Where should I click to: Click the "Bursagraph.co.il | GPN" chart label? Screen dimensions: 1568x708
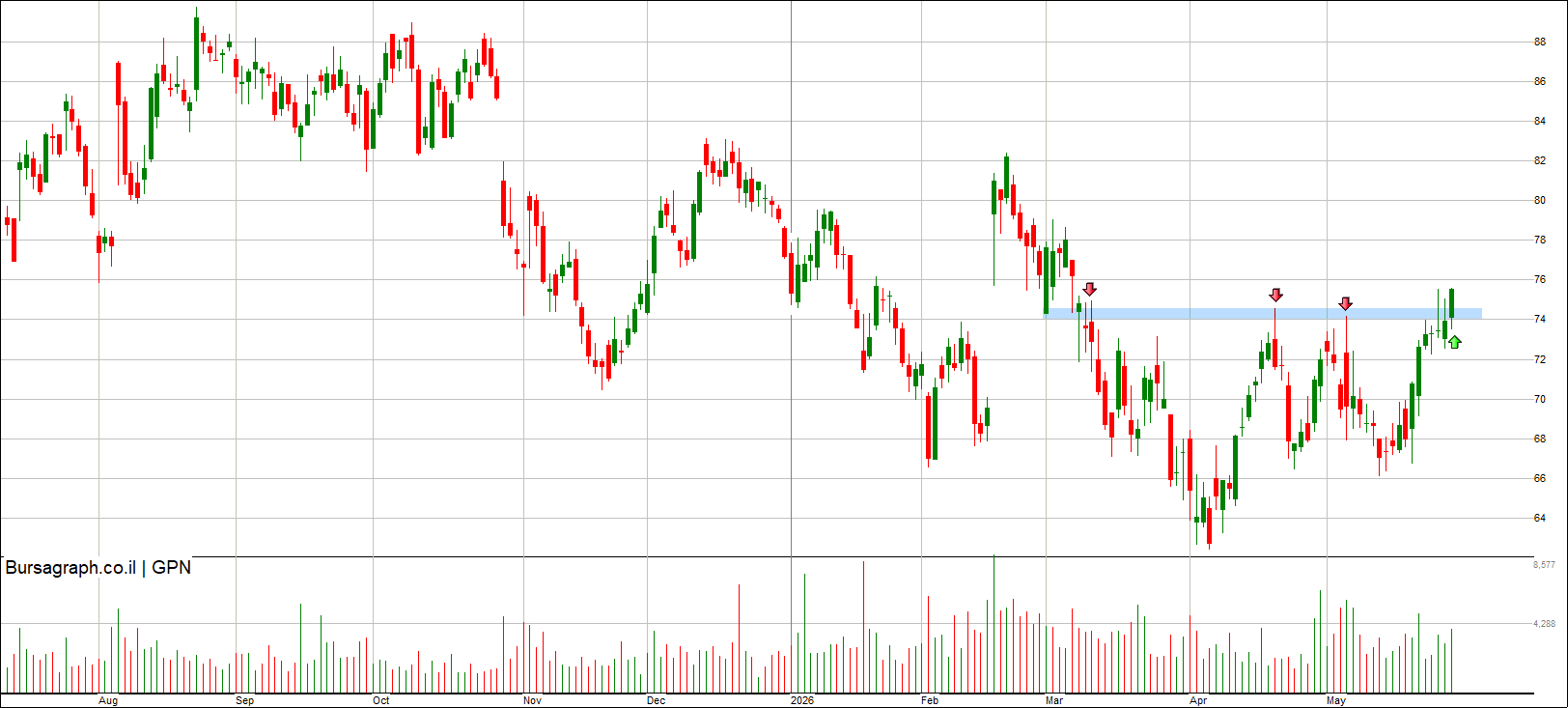click(98, 568)
